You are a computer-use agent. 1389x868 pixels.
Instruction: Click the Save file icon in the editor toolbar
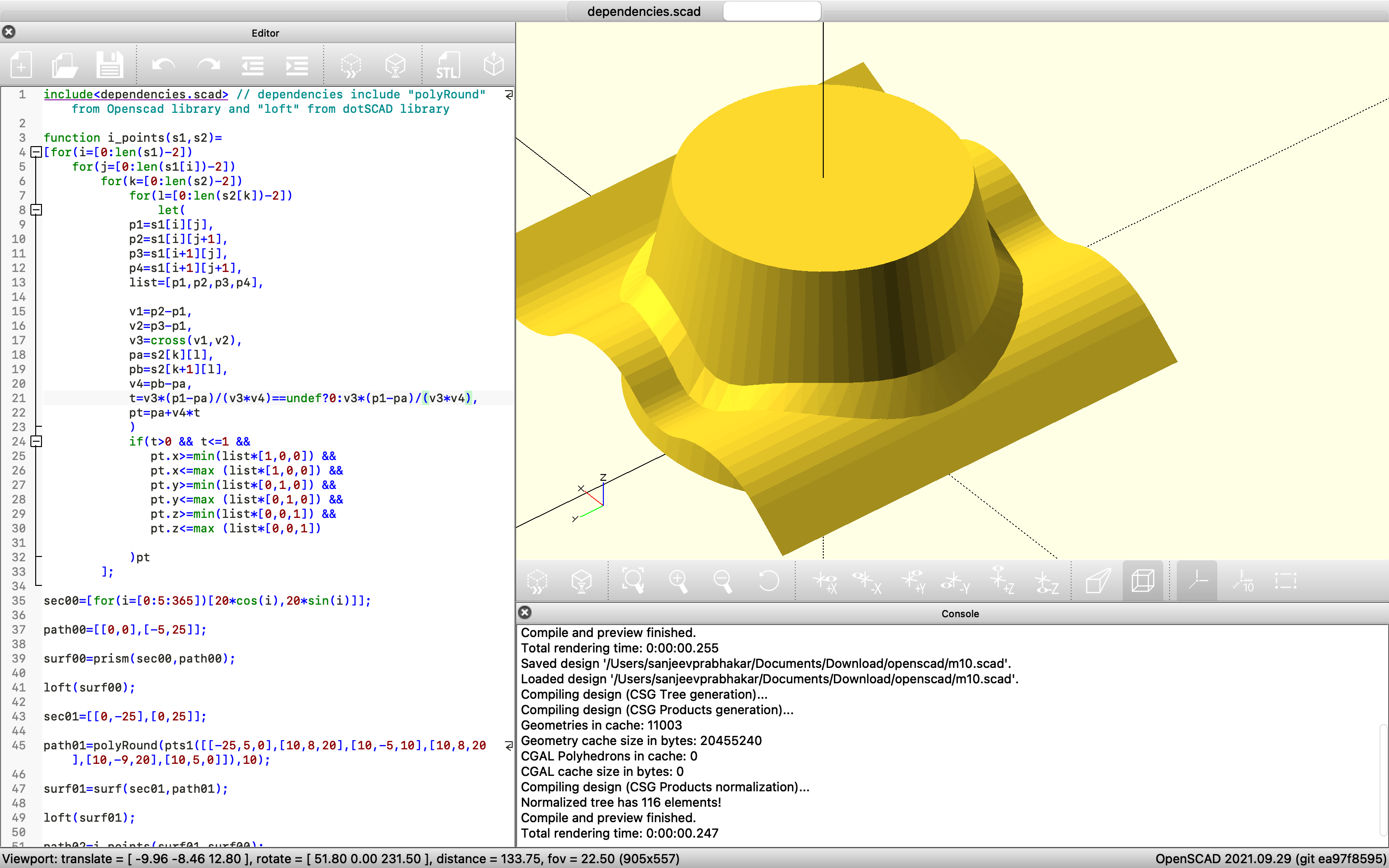(109, 66)
